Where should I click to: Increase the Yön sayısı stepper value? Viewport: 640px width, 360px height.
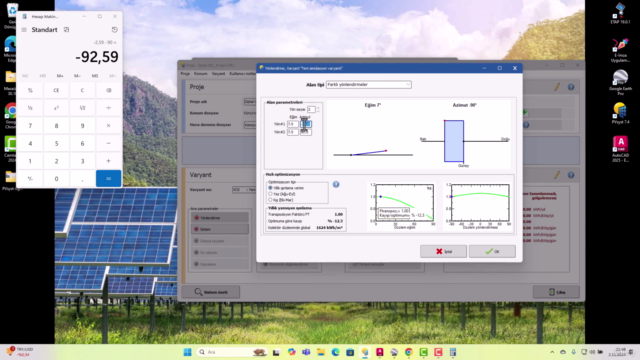click(x=318, y=108)
